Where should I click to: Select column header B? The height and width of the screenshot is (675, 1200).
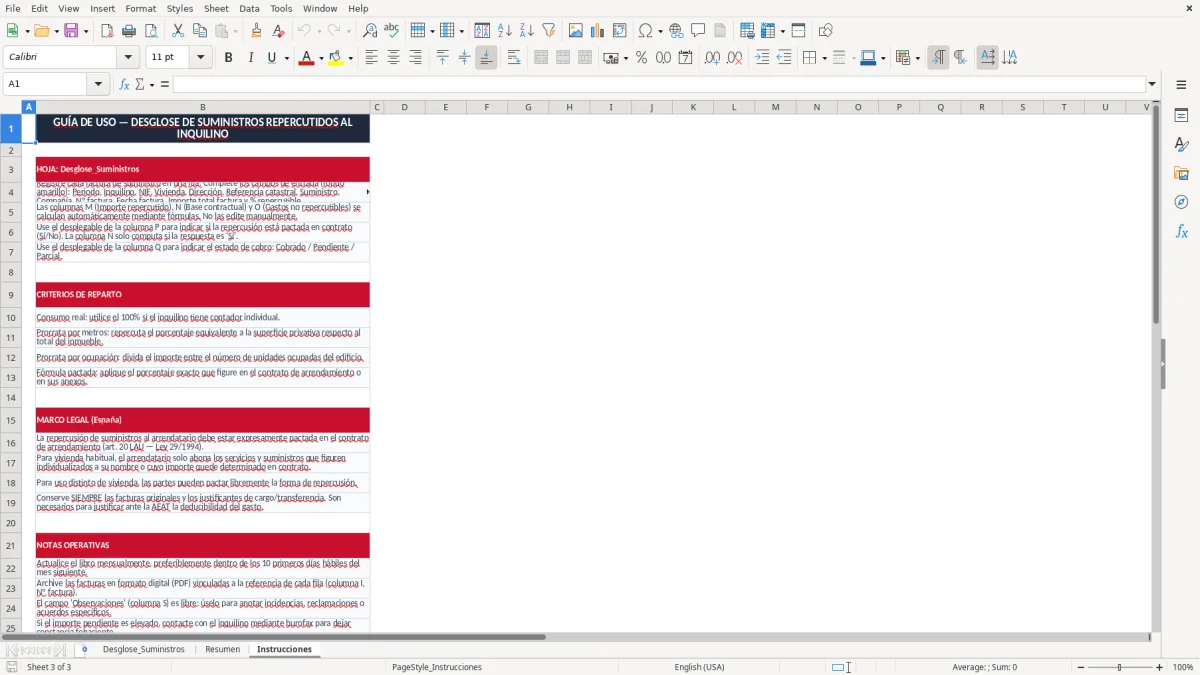(x=203, y=107)
